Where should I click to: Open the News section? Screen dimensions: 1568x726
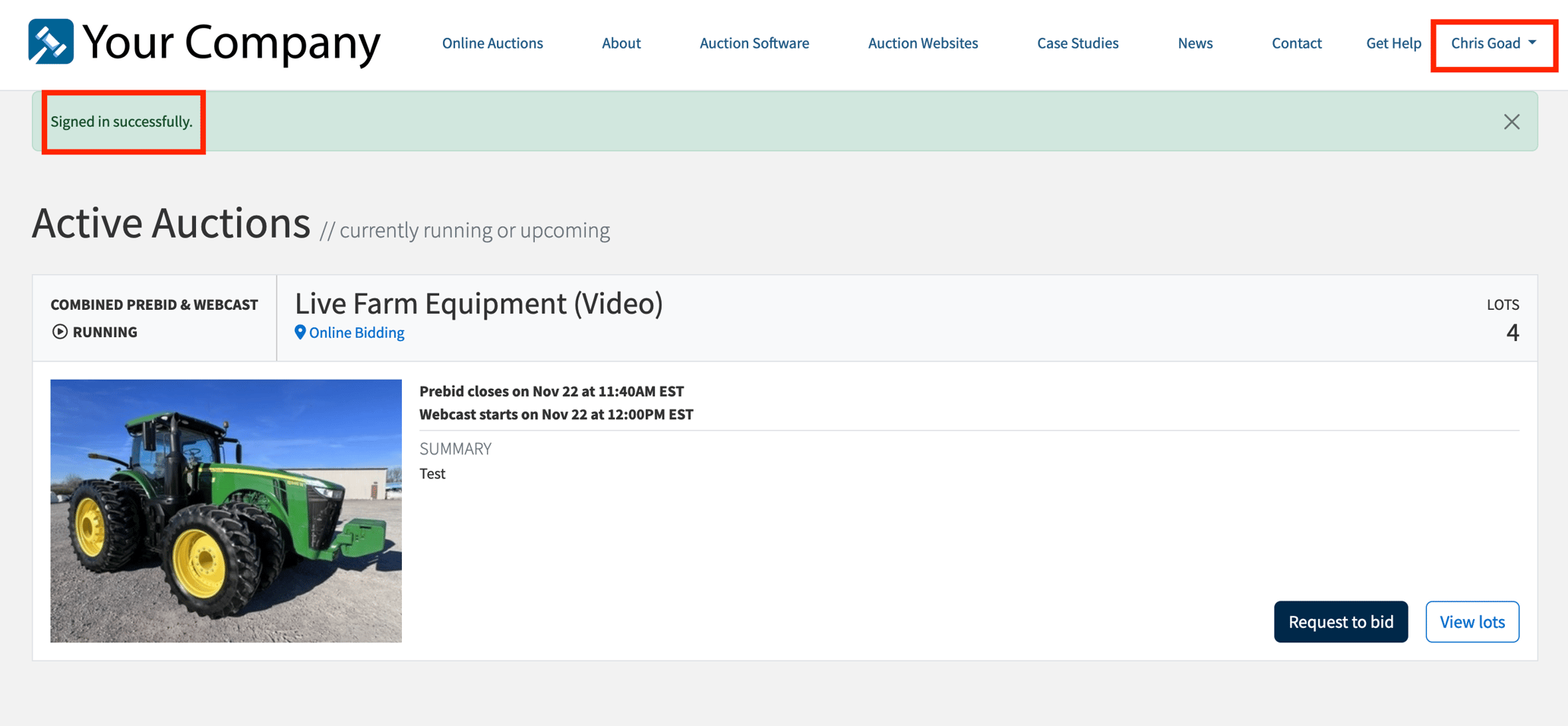coord(1195,43)
